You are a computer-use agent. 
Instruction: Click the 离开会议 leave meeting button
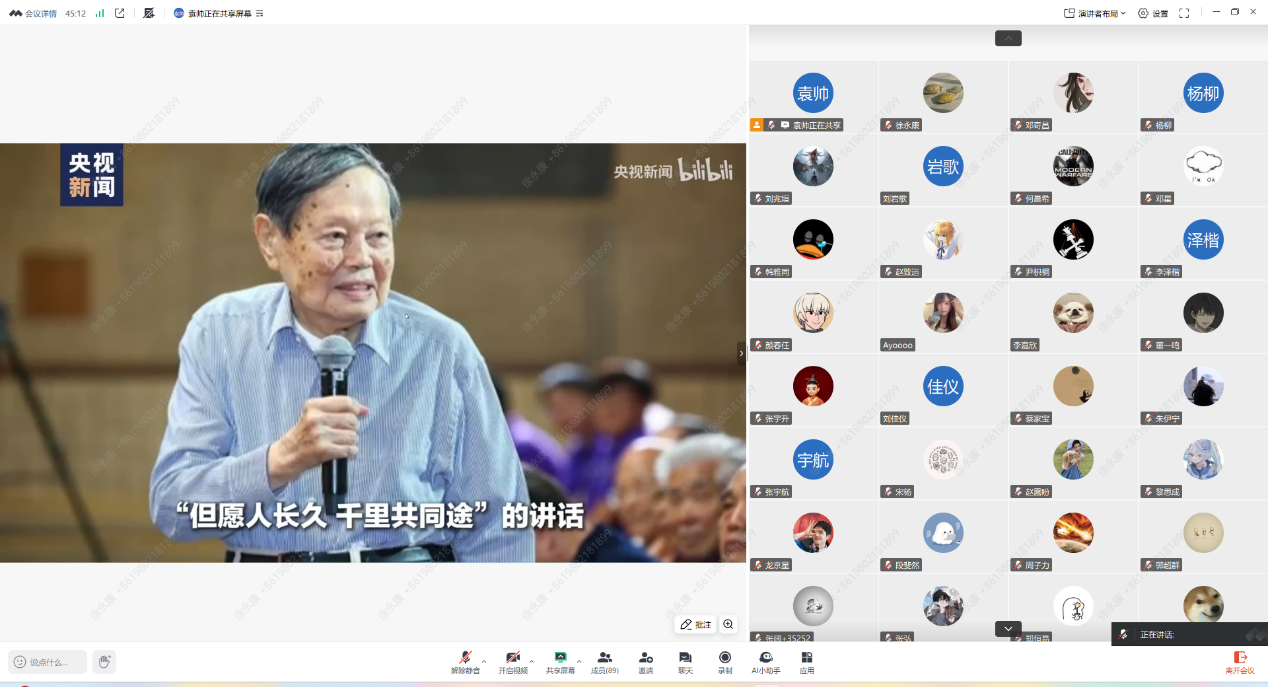(x=1240, y=661)
